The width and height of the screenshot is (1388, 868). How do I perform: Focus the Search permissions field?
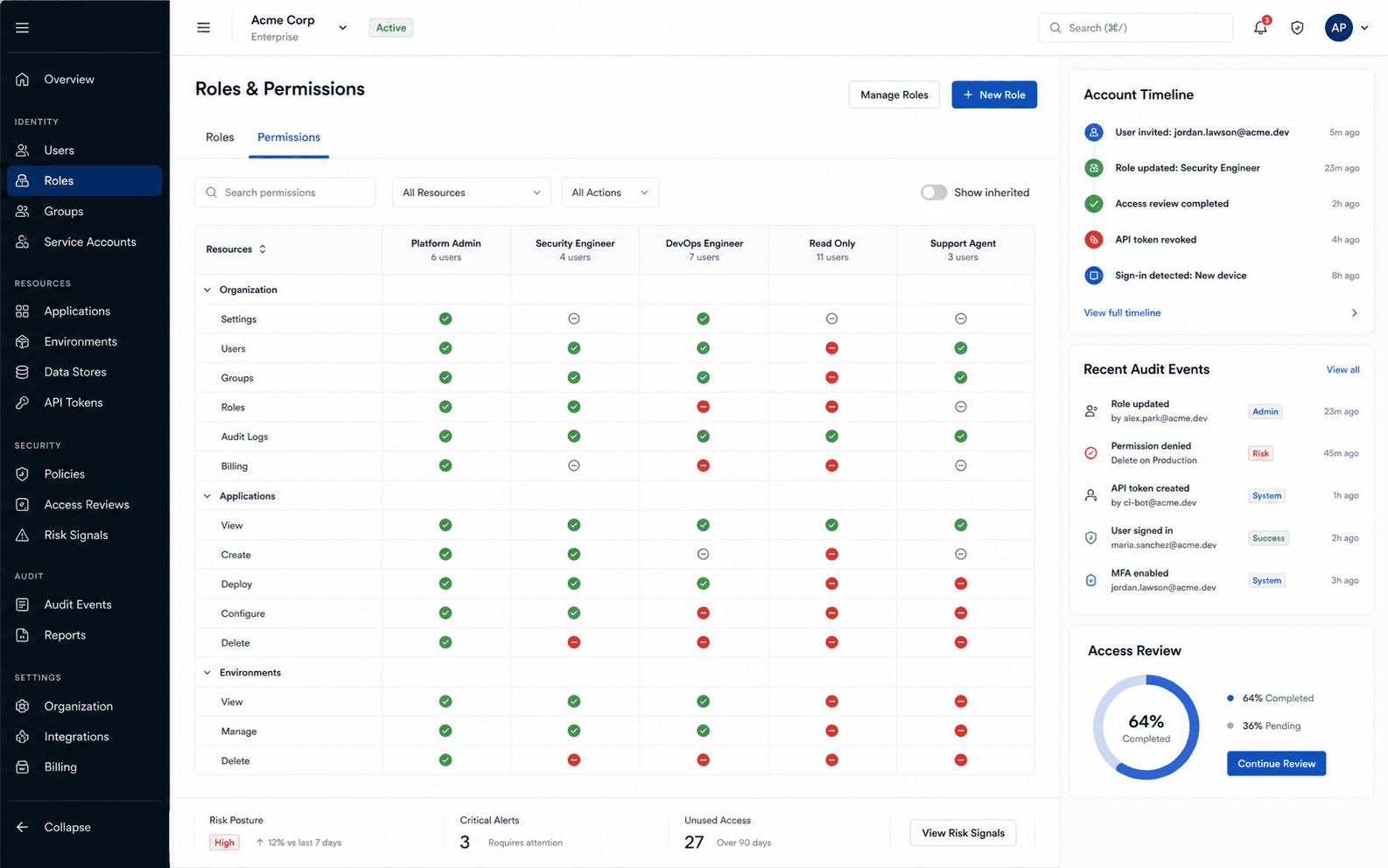[285, 192]
